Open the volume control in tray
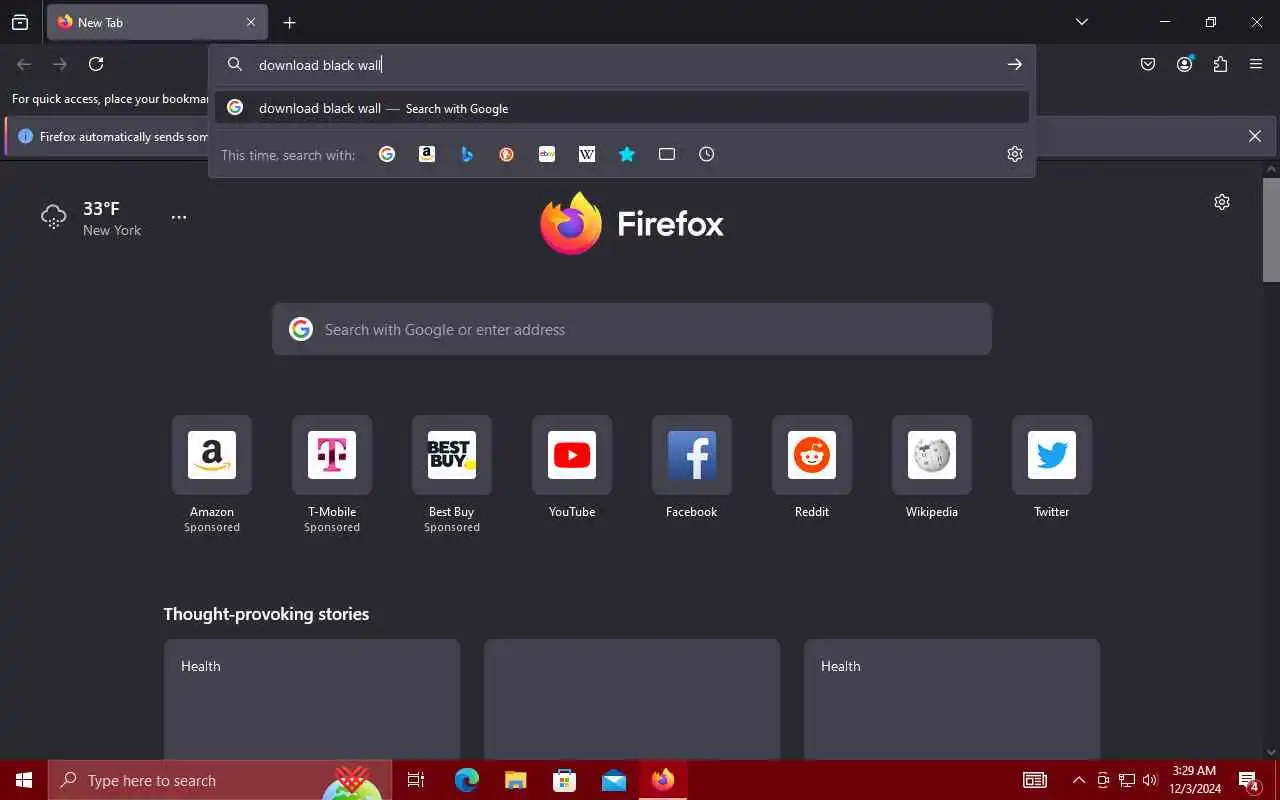 click(x=1150, y=780)
